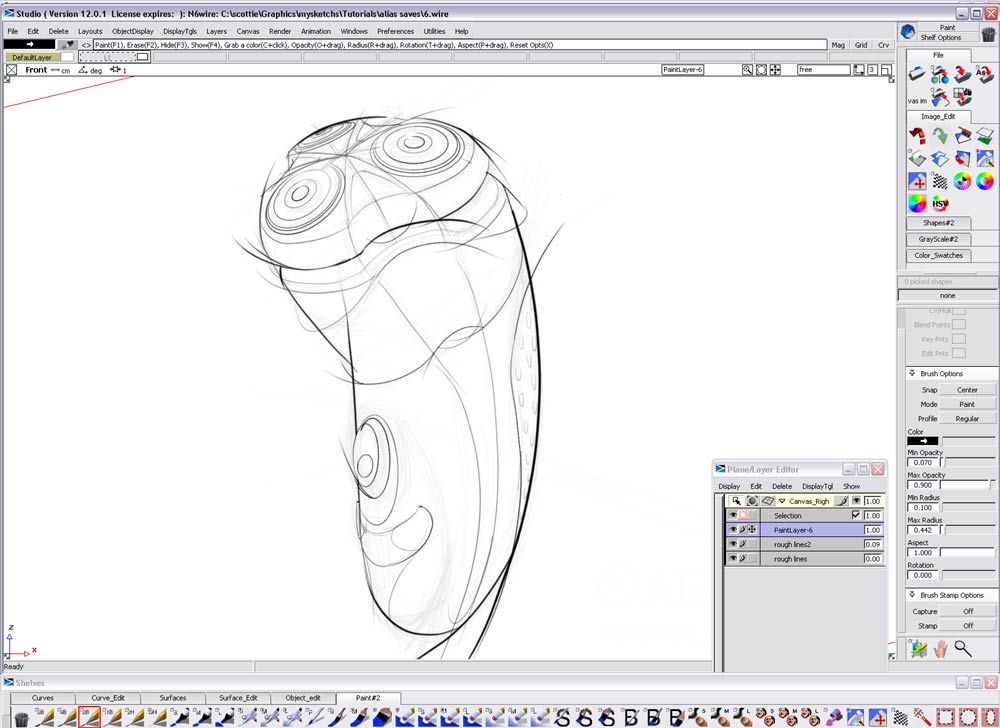Open the Save As icon in File shelf
The width and height of the screenshot is (1000, 728).
click(x=986, y=74)
